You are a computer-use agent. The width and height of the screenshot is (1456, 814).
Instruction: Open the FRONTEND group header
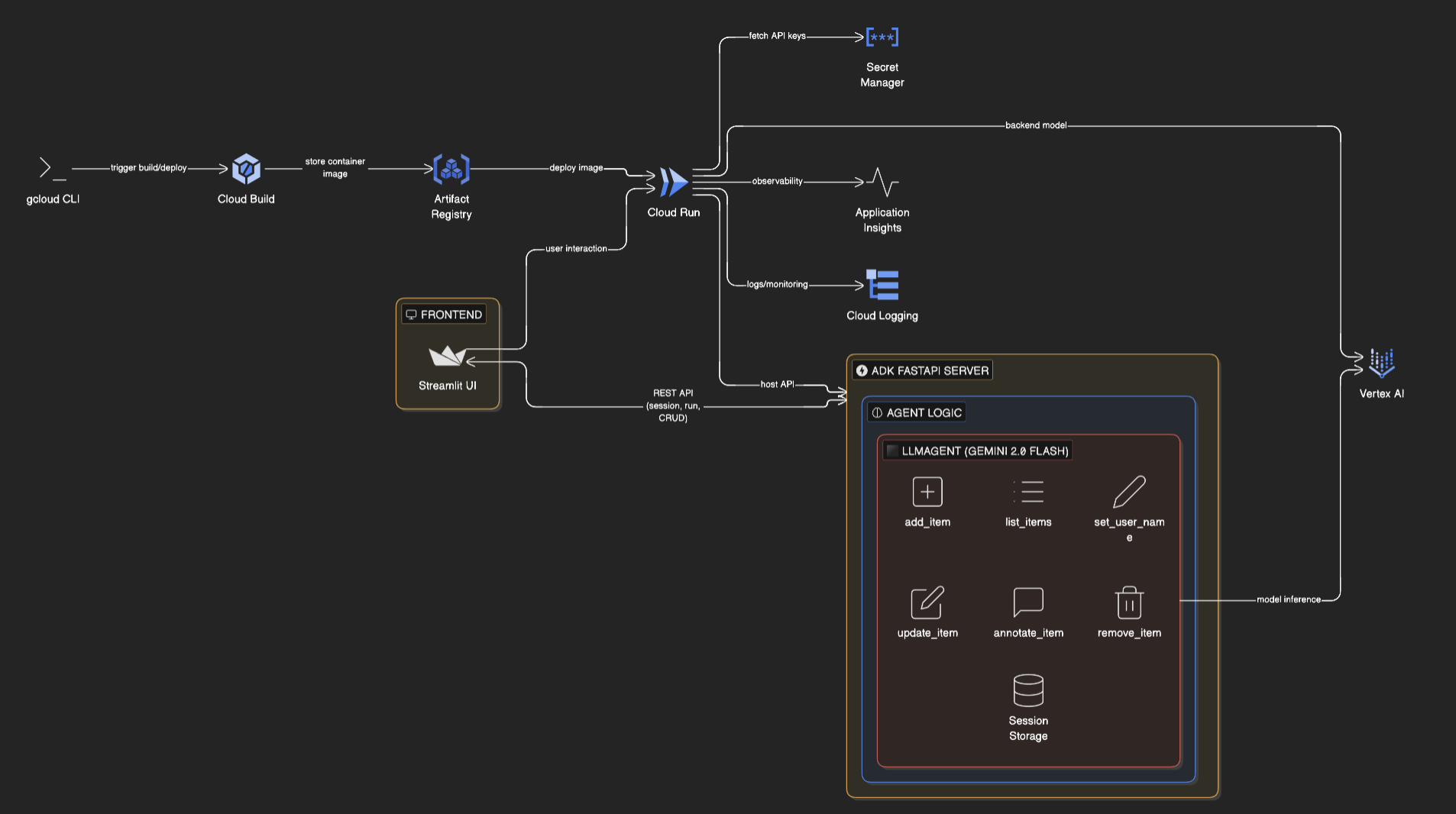(445, 314)
